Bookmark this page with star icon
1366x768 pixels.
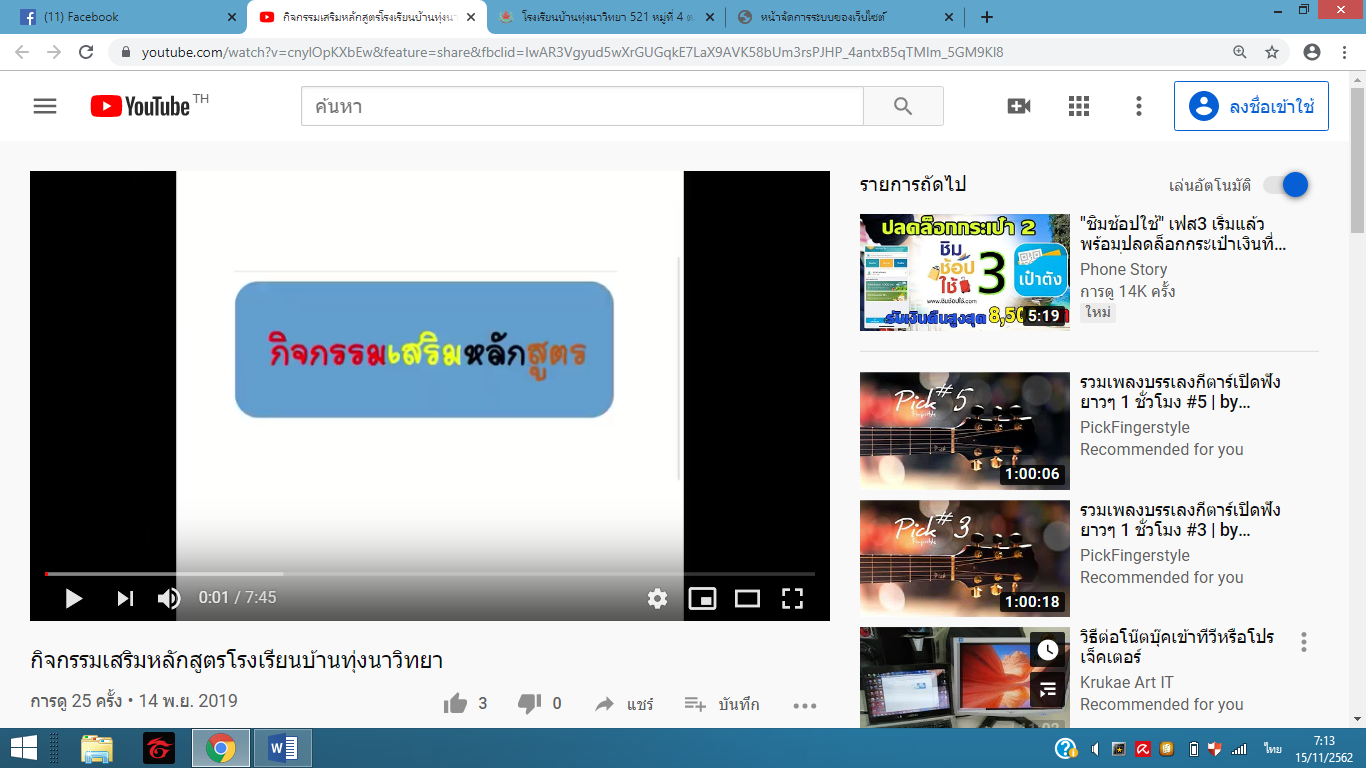pyautogui.click(x=1272, y=52)
